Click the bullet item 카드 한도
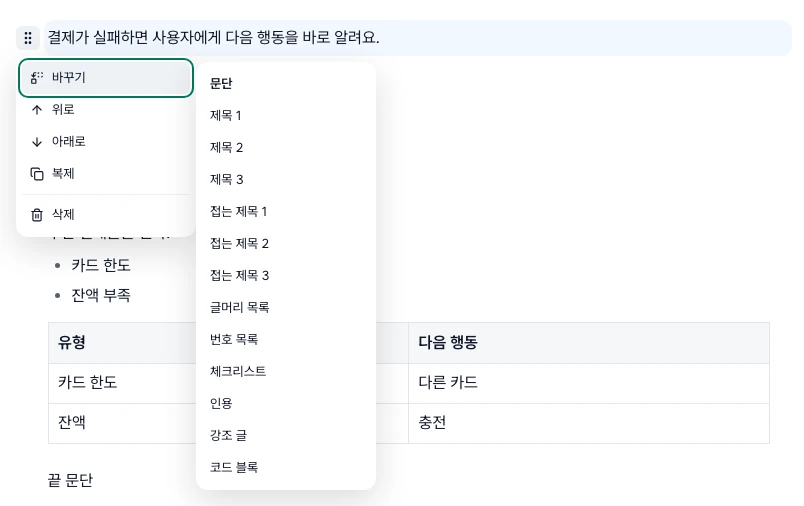The width and height of the screenshot is (804, 506). 101,265
